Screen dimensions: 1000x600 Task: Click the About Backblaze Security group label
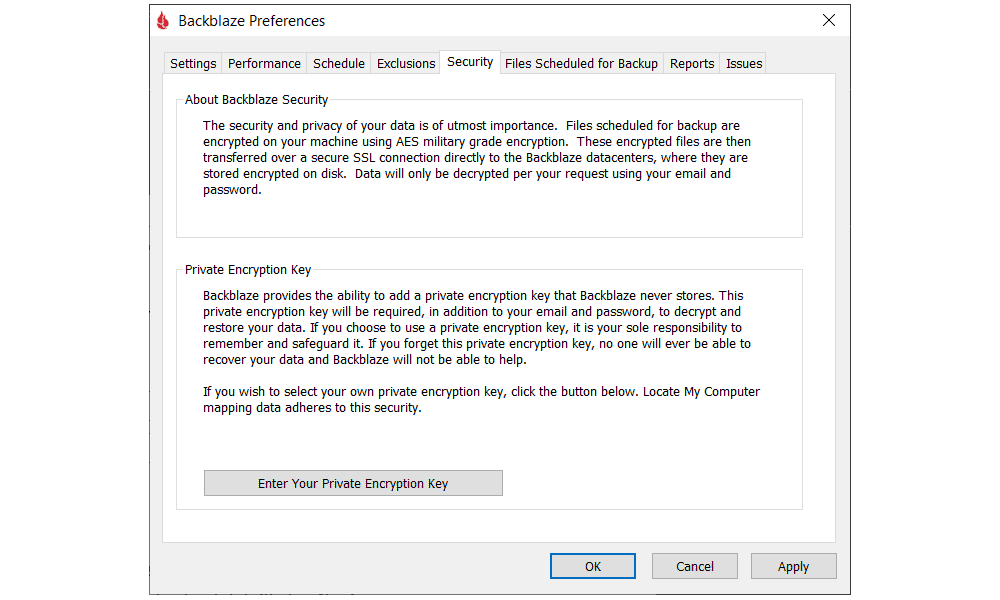[256, 99]
